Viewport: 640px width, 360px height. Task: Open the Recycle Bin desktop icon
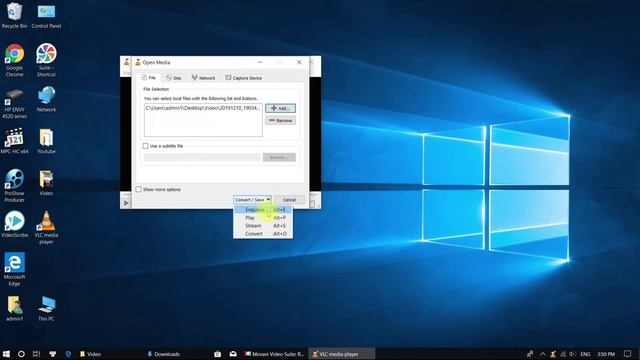(14, 15)
